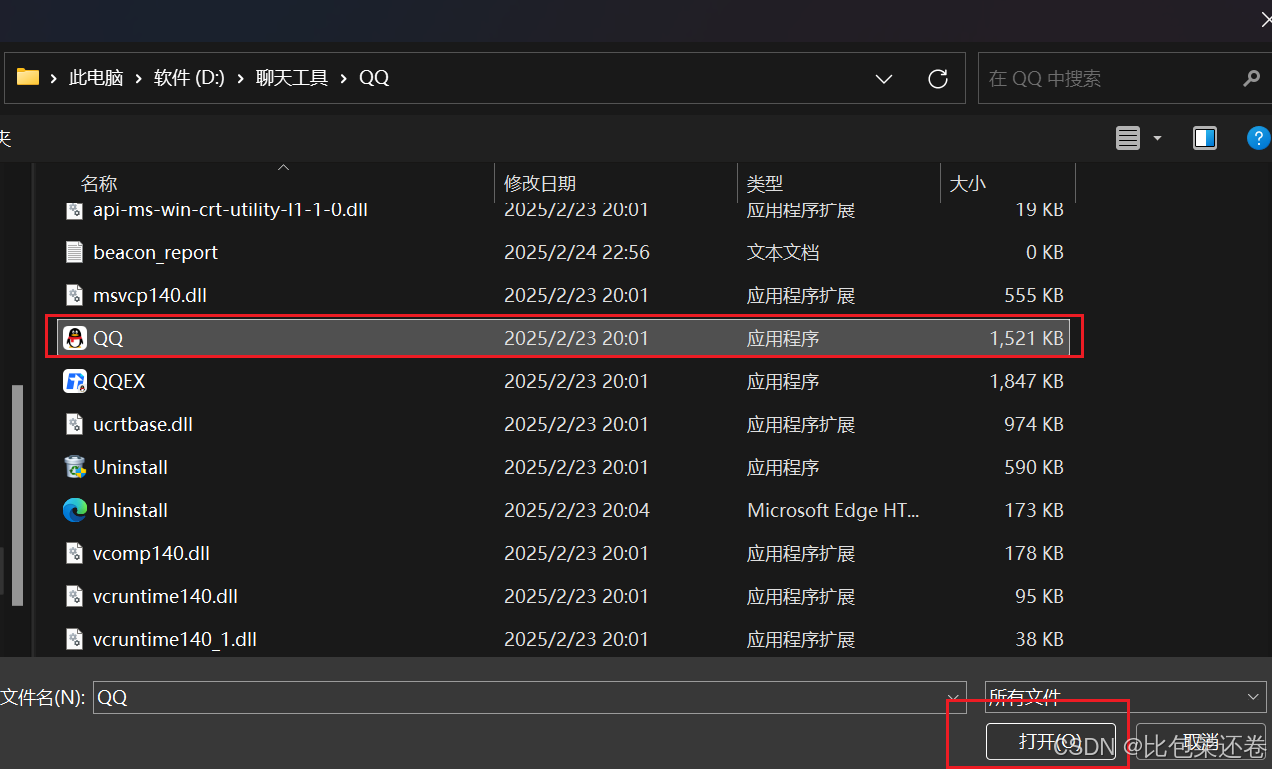
Task: Sort by 名称 column header
Action: click(x=99, y=184)
